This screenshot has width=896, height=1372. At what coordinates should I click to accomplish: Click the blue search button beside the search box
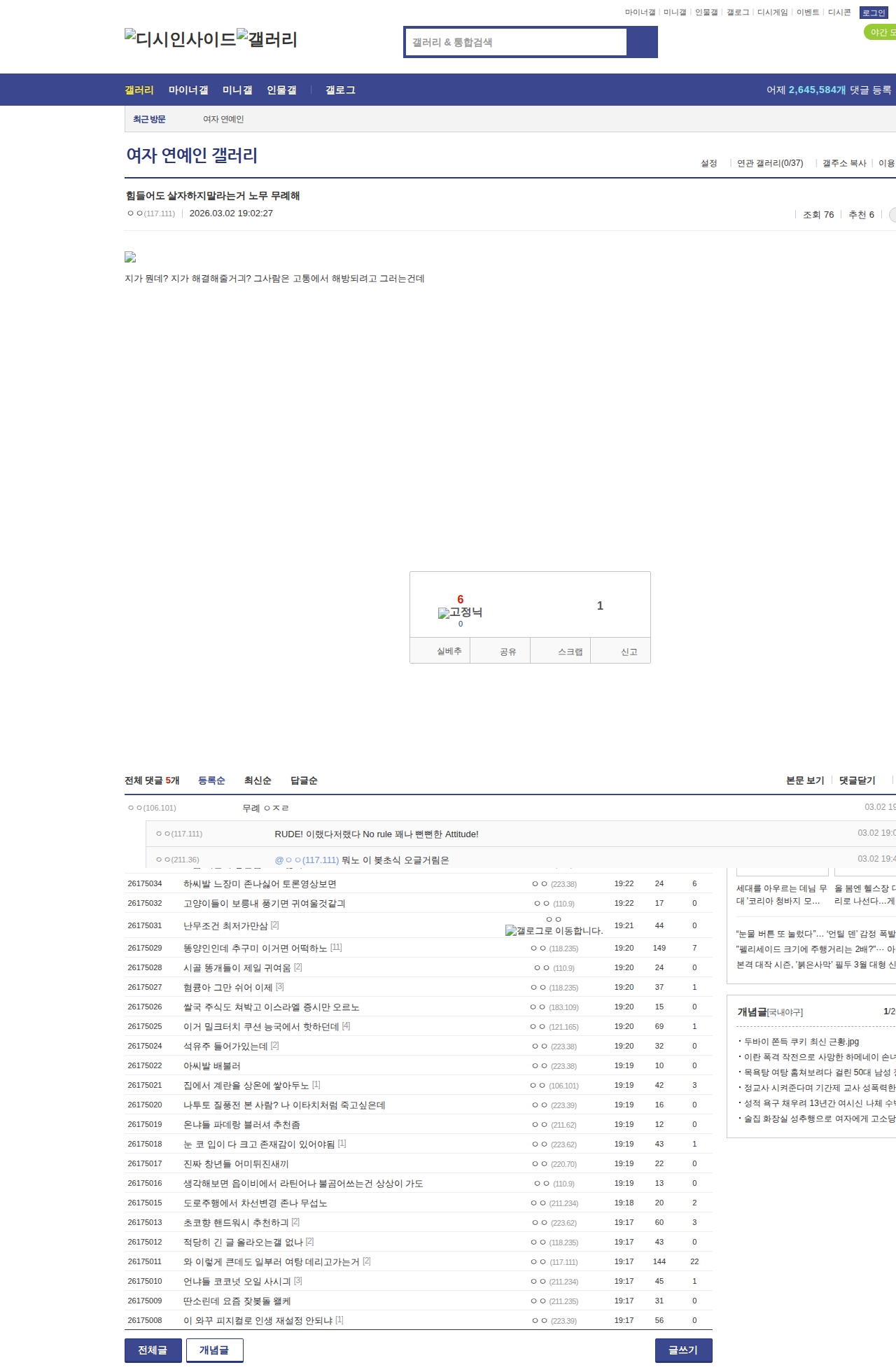643,42
